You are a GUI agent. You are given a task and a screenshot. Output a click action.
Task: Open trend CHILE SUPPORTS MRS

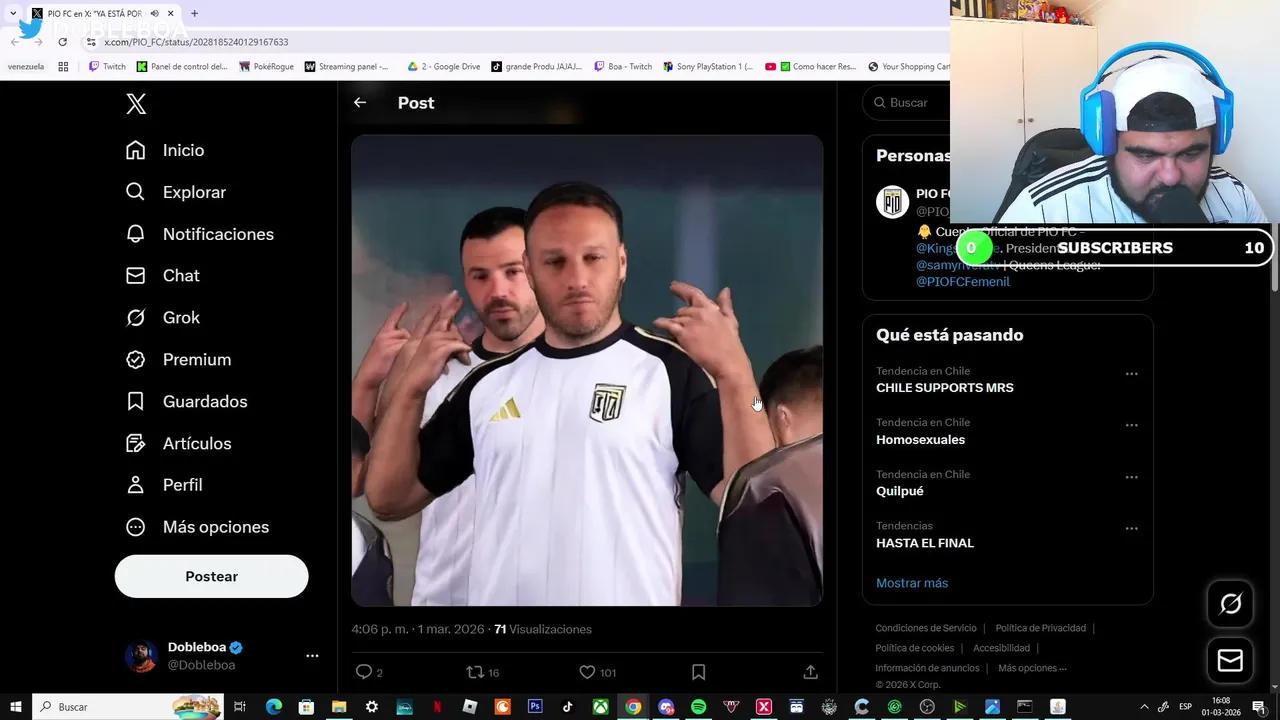[945, 388]
